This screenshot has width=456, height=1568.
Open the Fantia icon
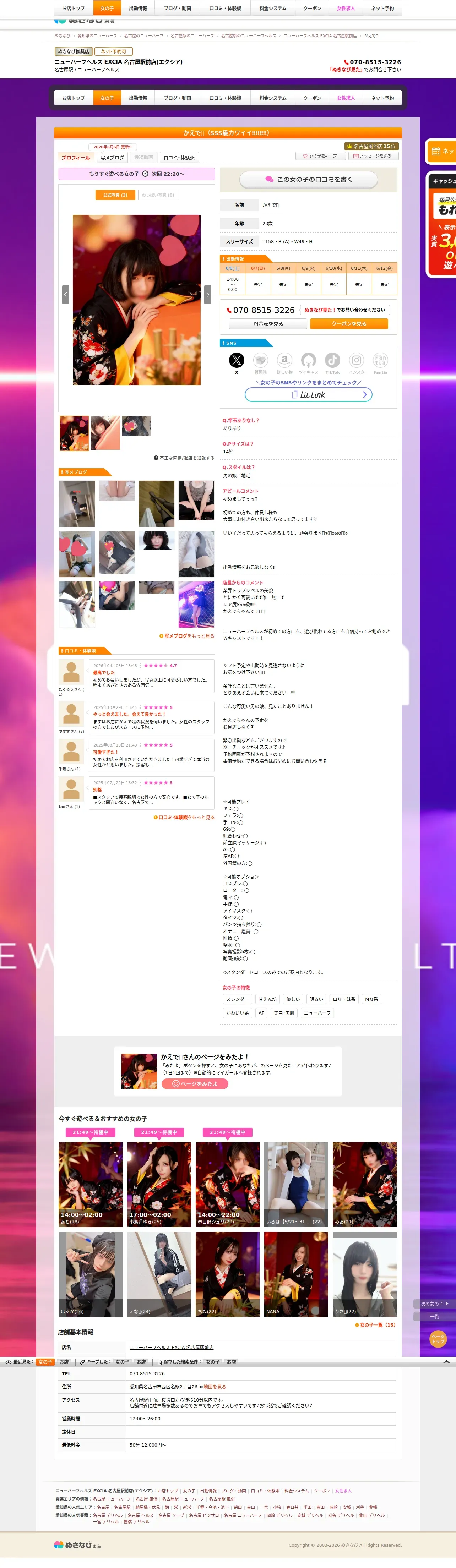(380, 360)
